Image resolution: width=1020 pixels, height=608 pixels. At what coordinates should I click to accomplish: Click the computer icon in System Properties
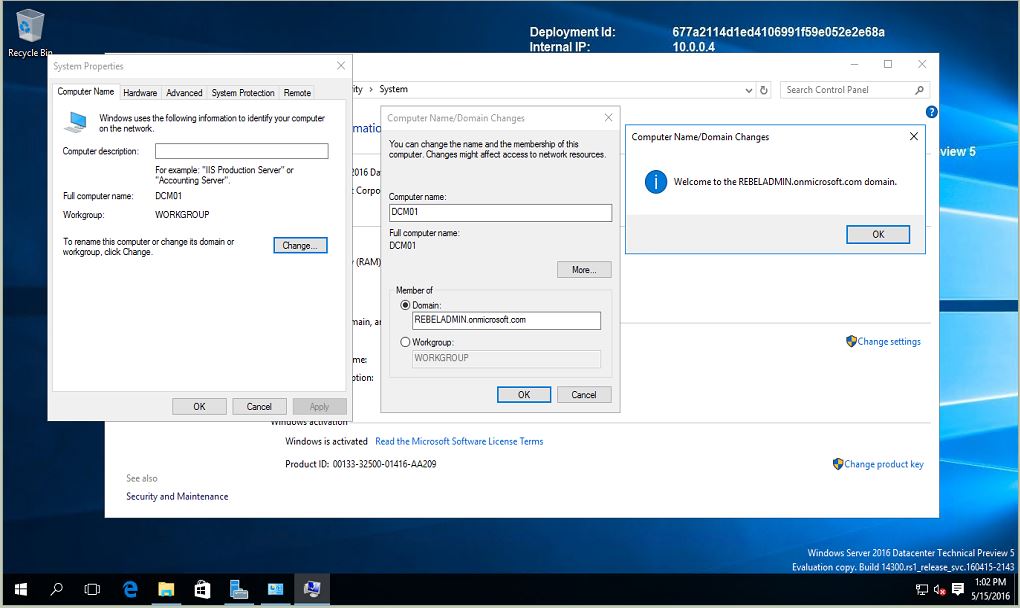pyautogui.click(x=77, y=122)
